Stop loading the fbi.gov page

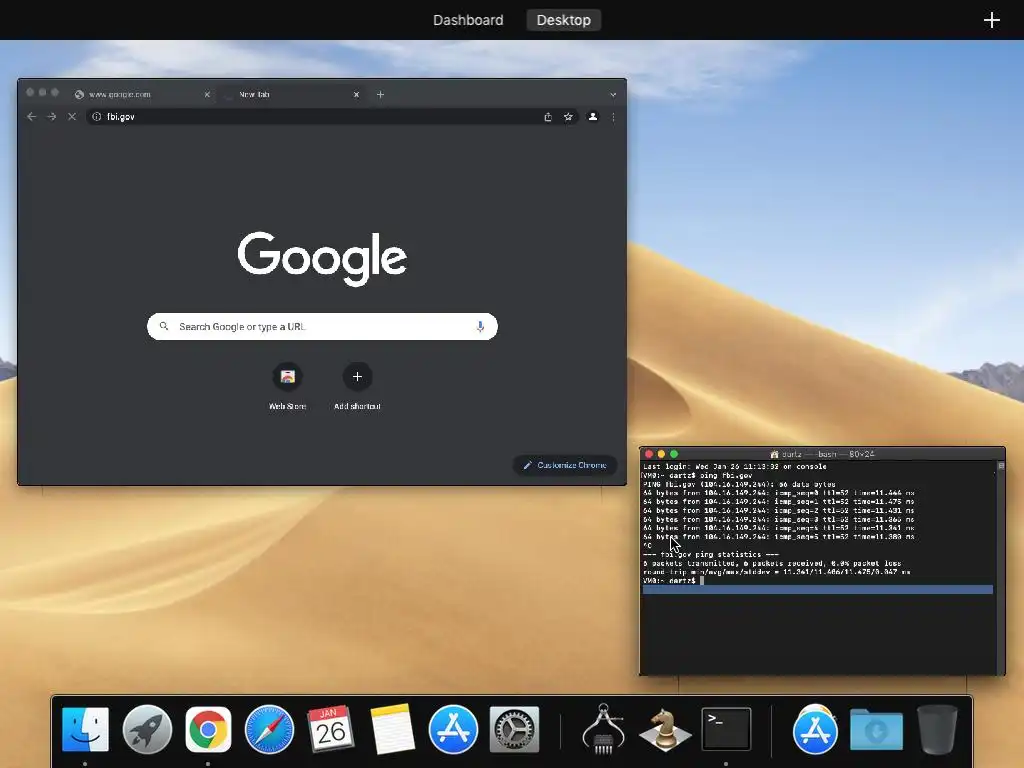click(72, 116)
